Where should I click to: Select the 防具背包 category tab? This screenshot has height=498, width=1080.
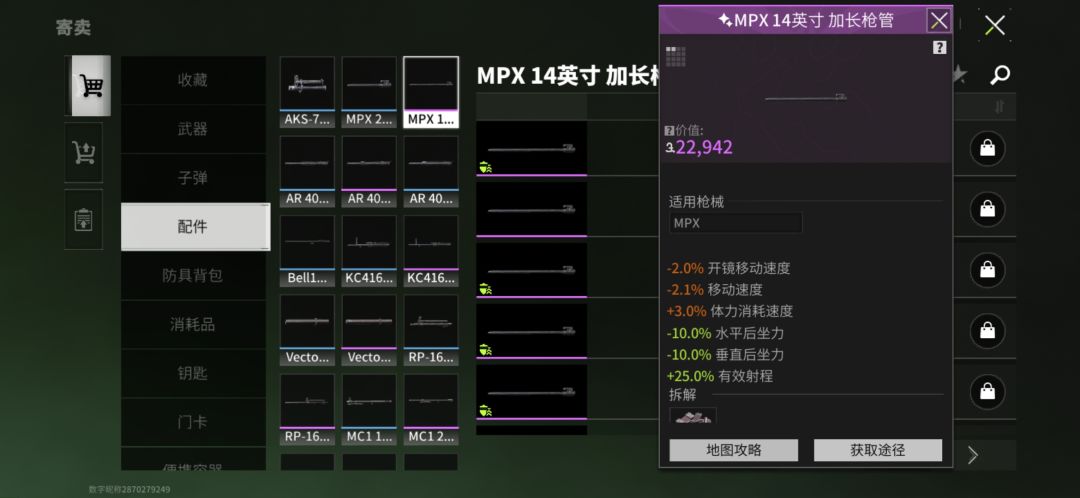(x=193, y=276)
